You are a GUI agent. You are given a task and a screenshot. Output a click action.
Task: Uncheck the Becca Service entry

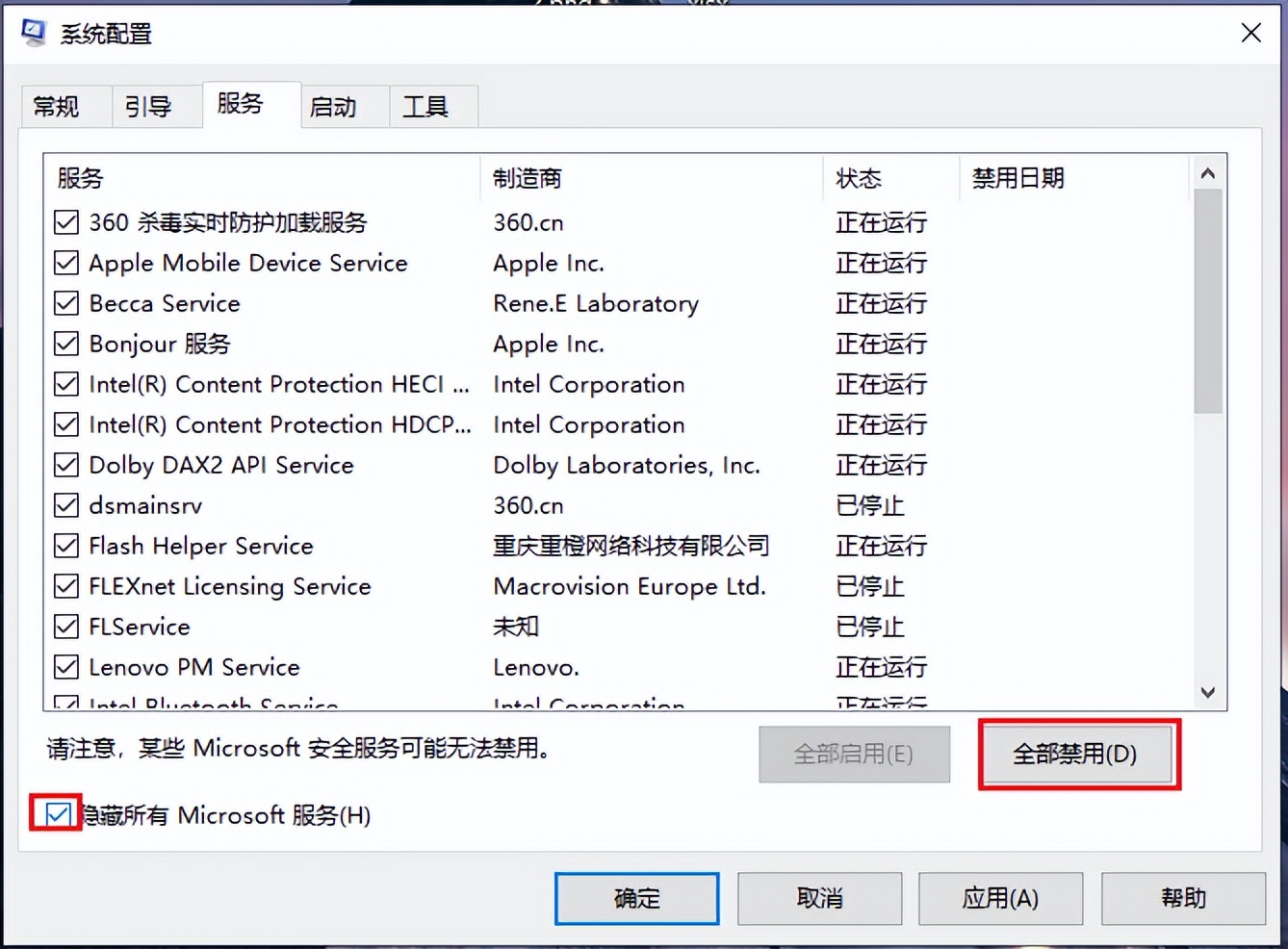click(x=65, y=303)
